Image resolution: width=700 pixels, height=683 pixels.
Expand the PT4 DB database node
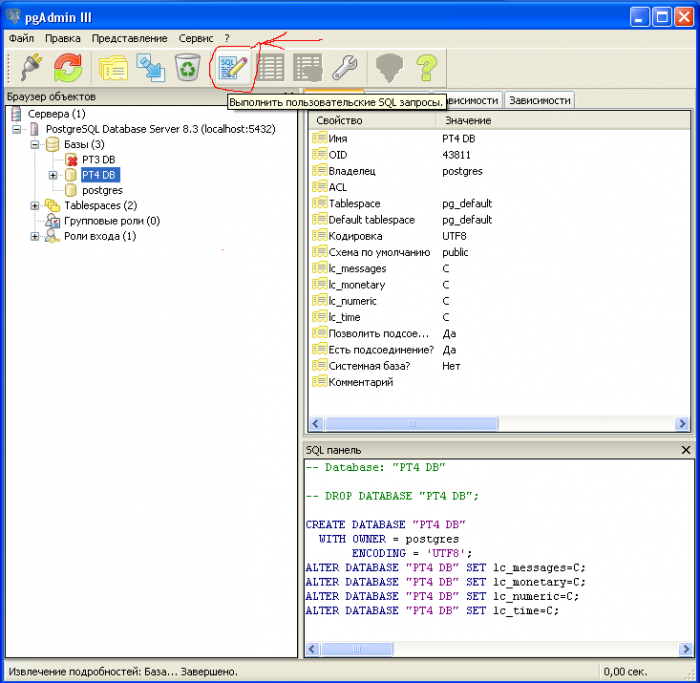coord(54,175)
